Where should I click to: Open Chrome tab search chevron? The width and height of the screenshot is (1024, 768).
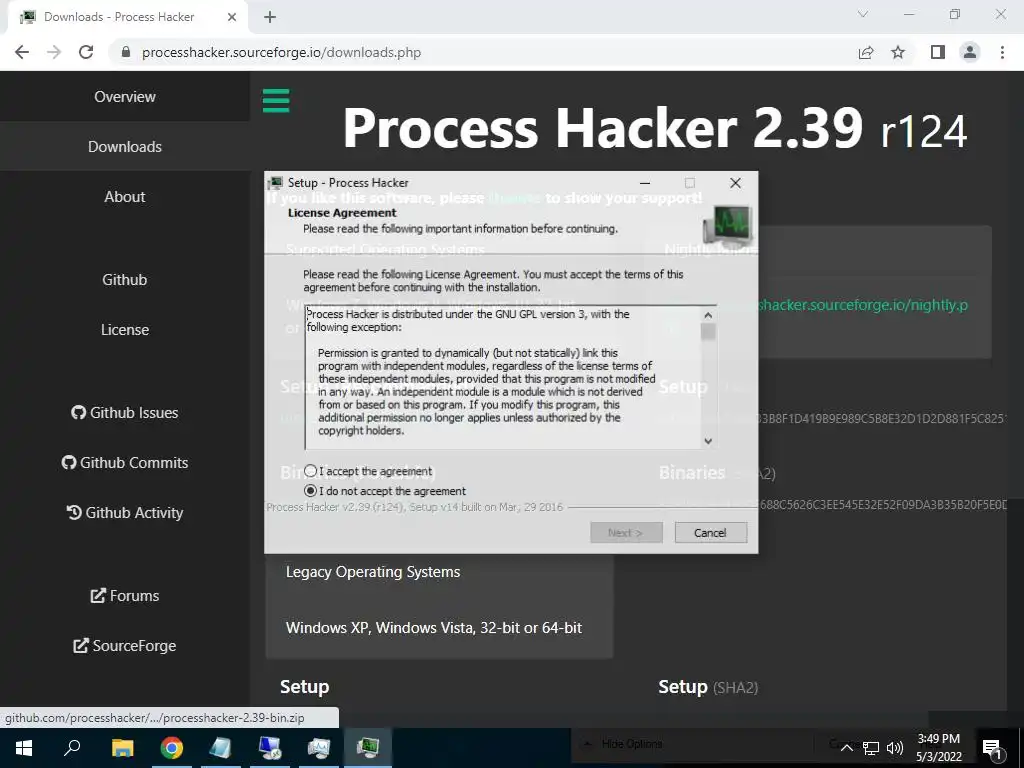(863, 14)
